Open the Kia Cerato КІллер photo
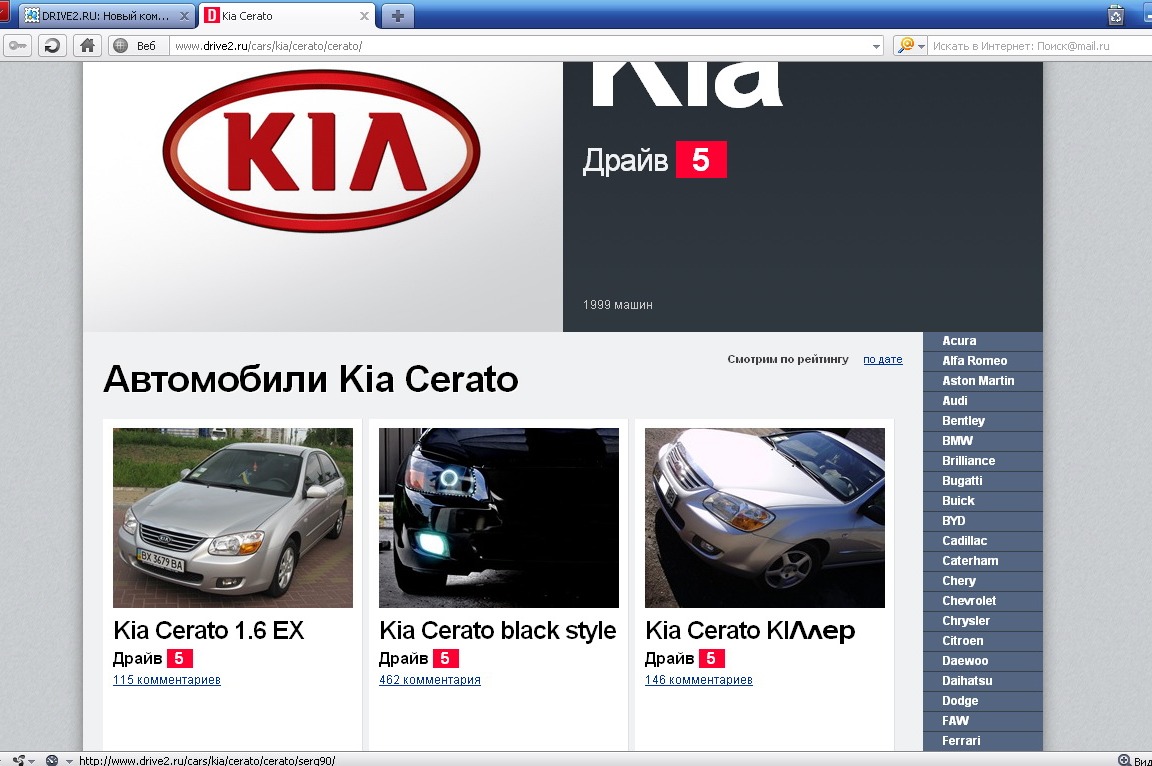Image resolution: width=1152 pixels, height=766 pixels. (x=765, y=518)
